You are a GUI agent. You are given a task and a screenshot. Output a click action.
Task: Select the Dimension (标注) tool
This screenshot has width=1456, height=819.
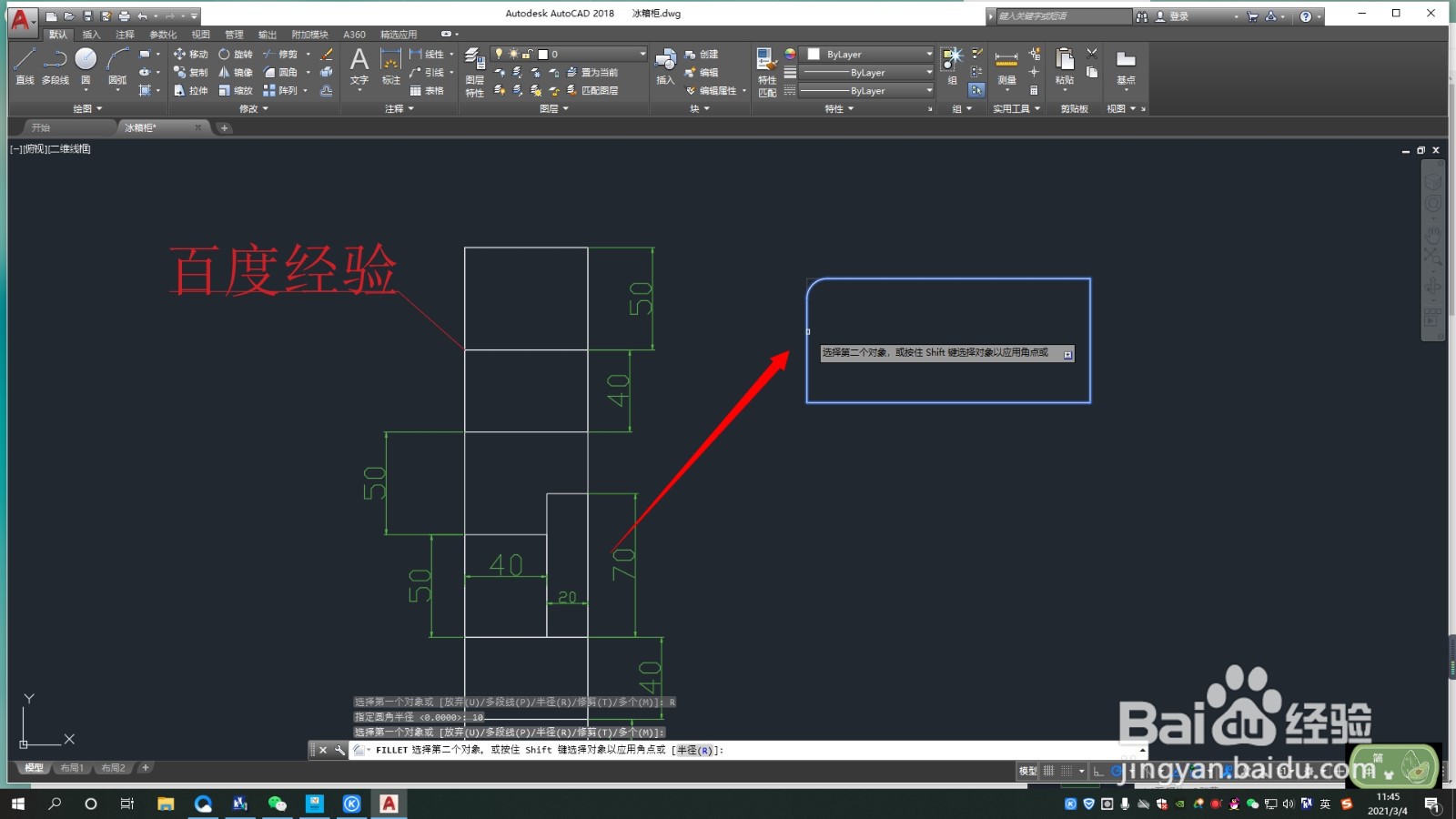[x=391, y=66]
